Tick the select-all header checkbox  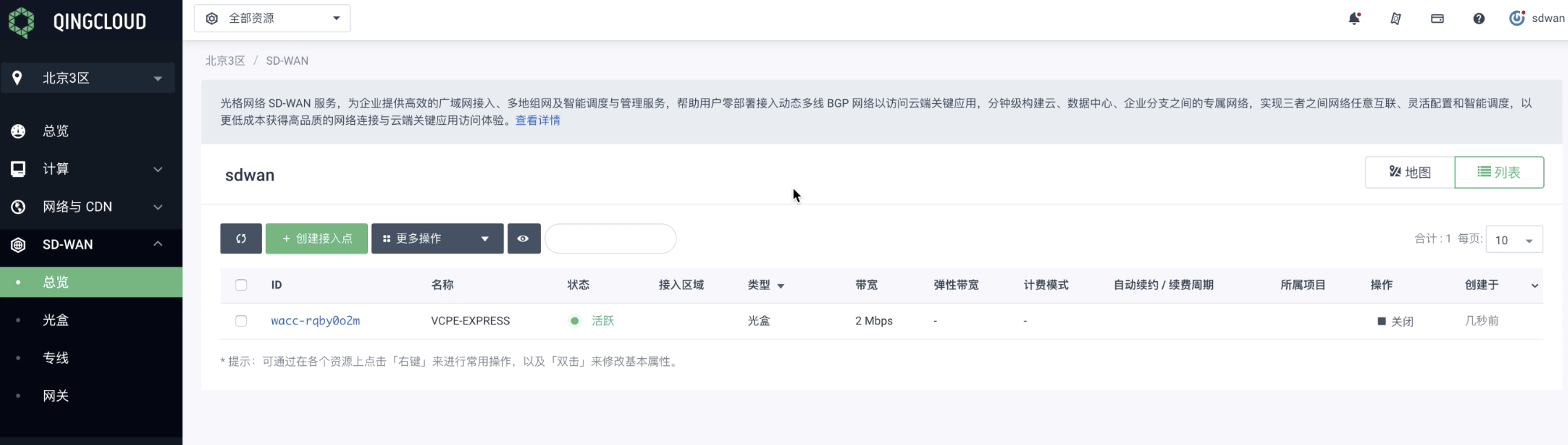tap(241, 285)
